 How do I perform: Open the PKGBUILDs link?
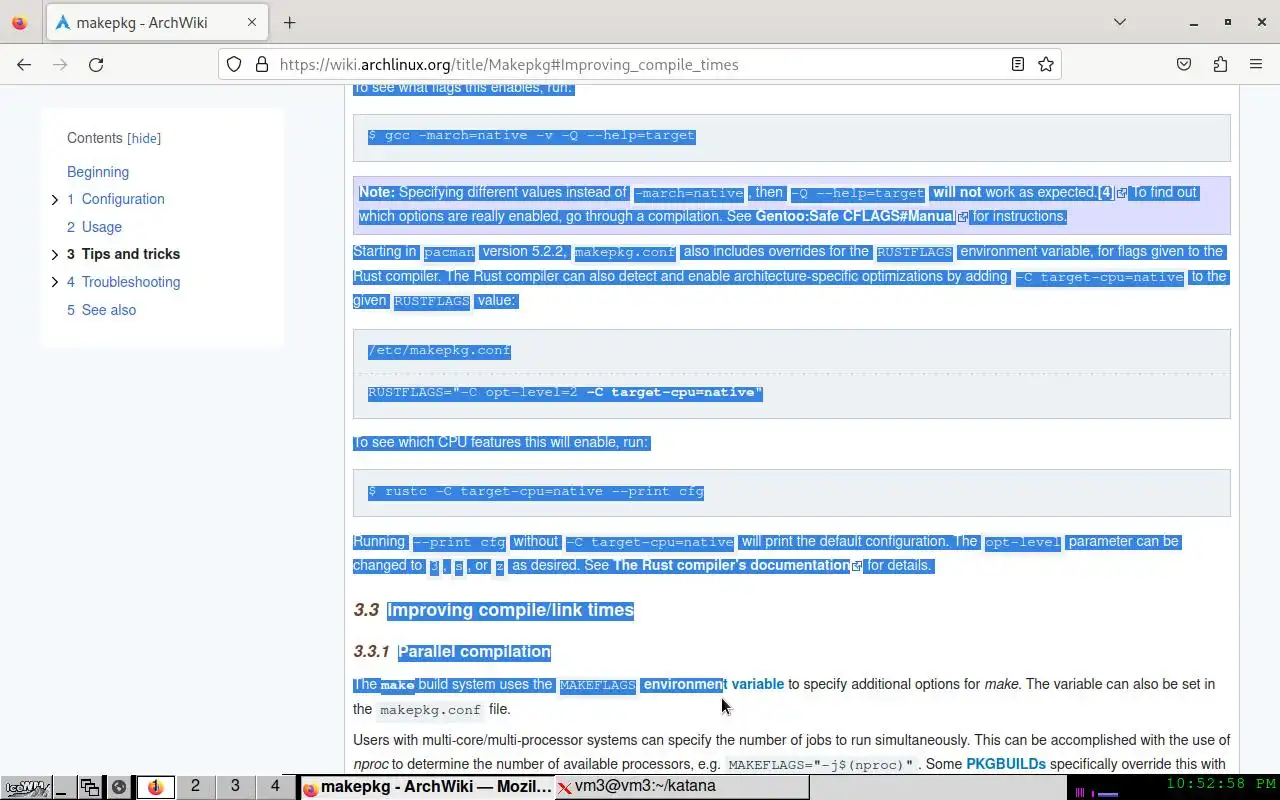coord(1006,764)
